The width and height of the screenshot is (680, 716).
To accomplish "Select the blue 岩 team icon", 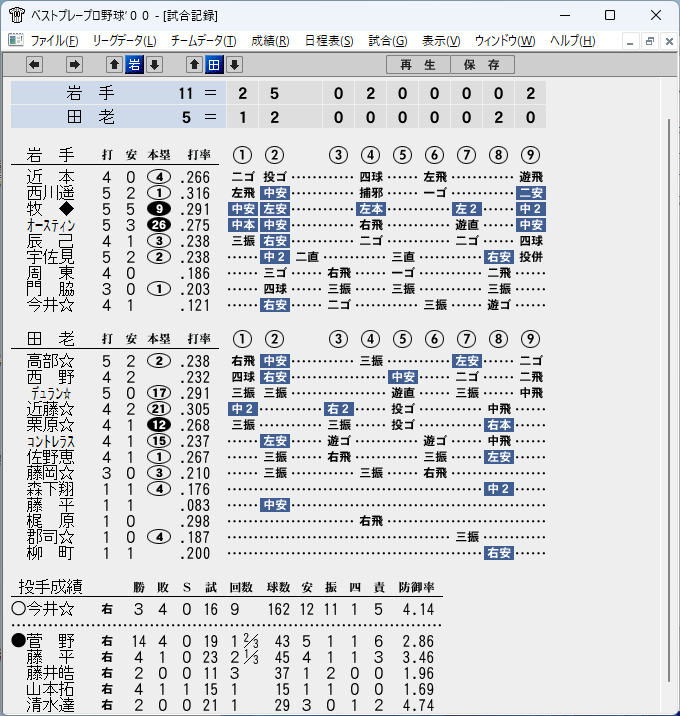I will [x=134, y=64].
